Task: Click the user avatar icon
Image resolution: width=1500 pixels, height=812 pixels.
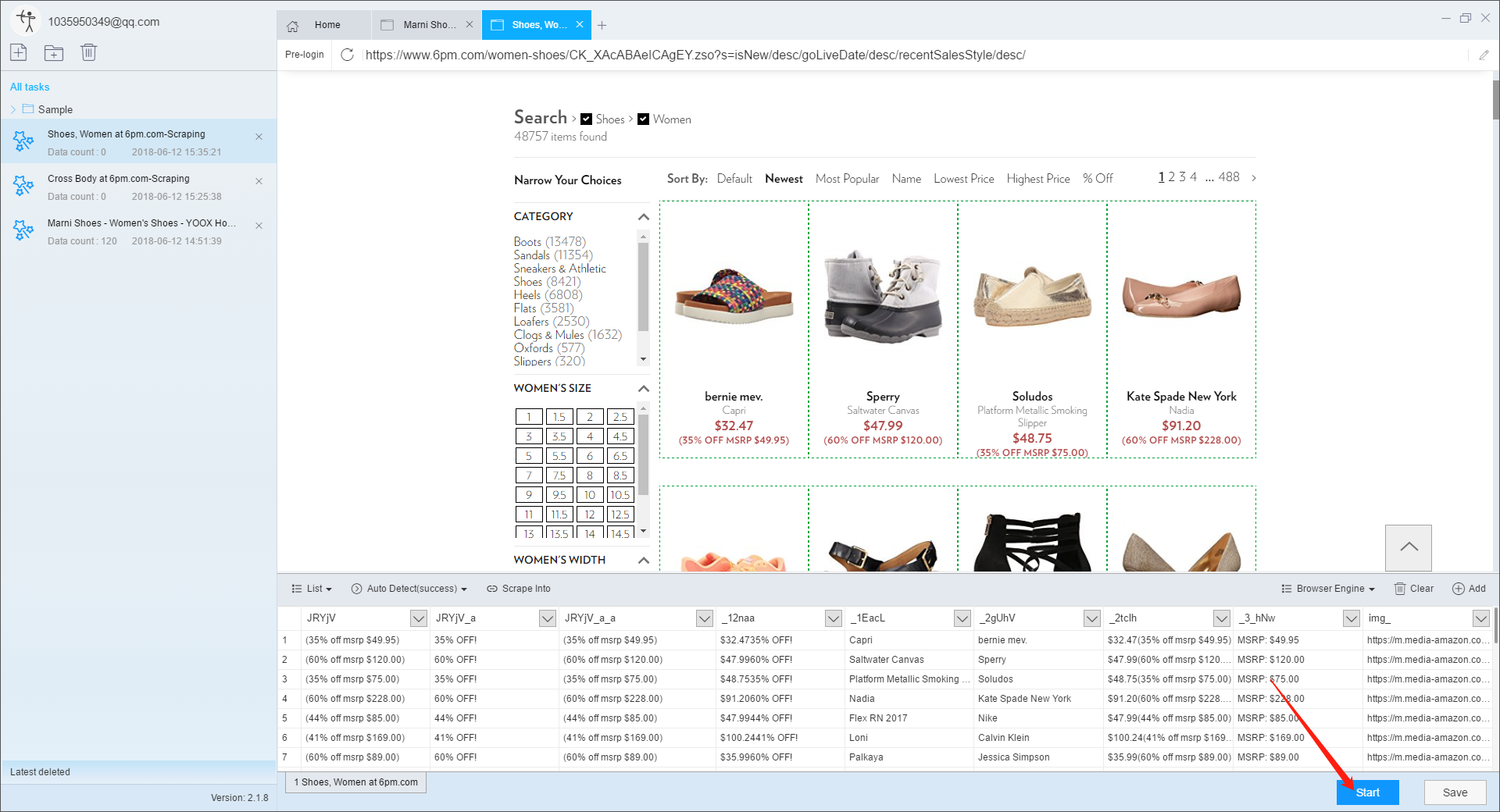Action: point(27,21)
